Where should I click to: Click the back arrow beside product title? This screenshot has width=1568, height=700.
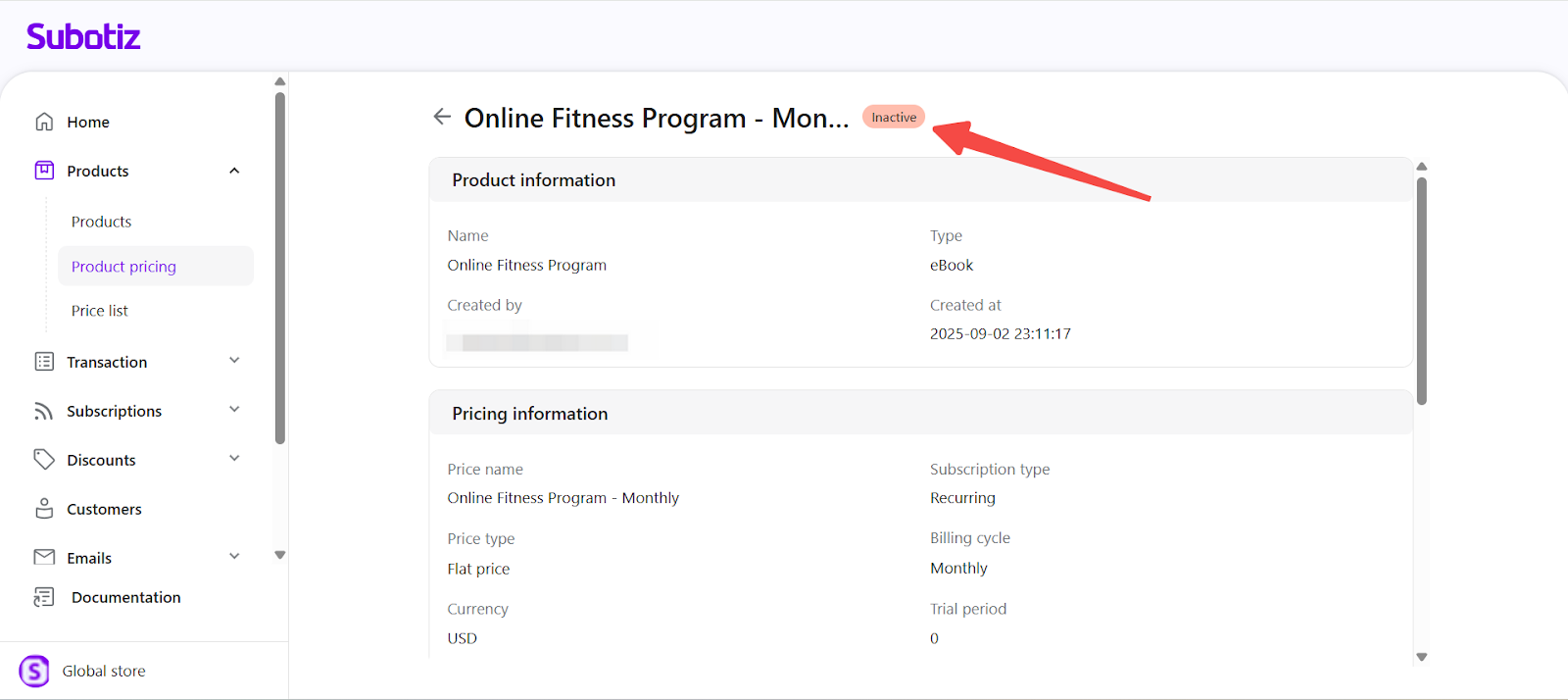tap(442, 117)
